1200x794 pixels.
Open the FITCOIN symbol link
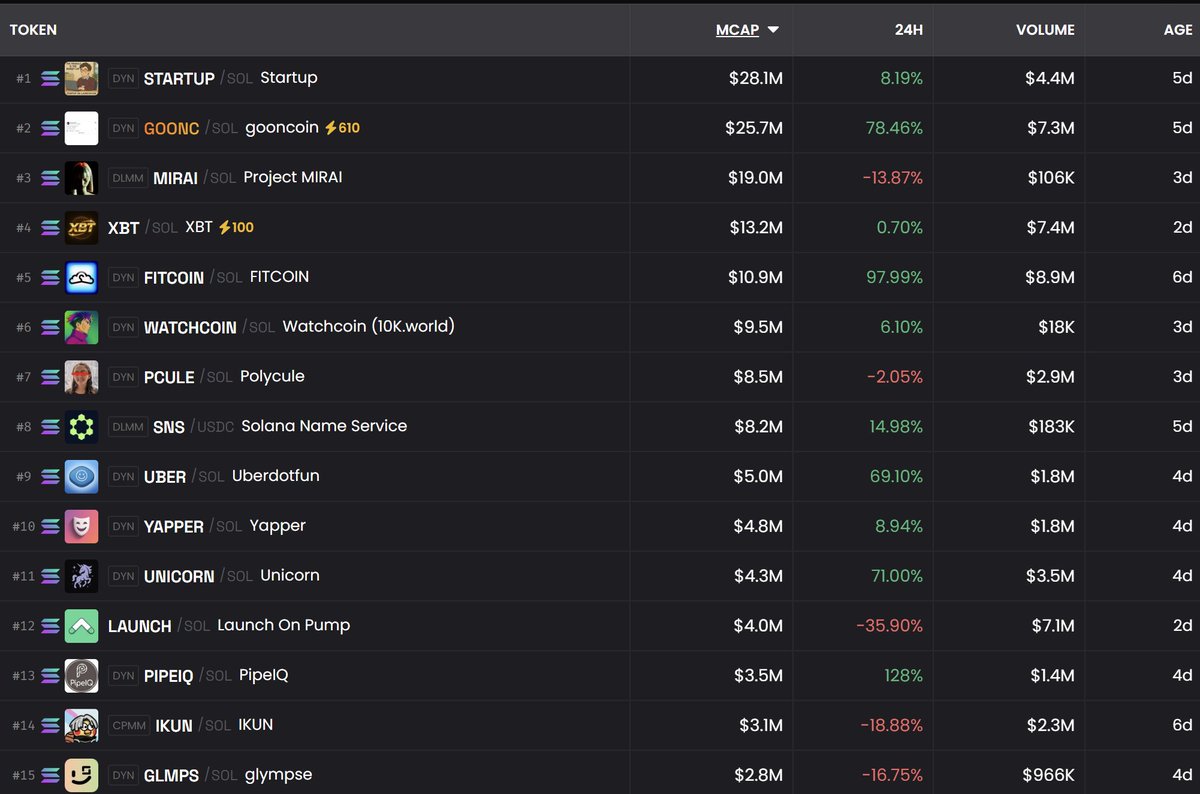(174, 277)
